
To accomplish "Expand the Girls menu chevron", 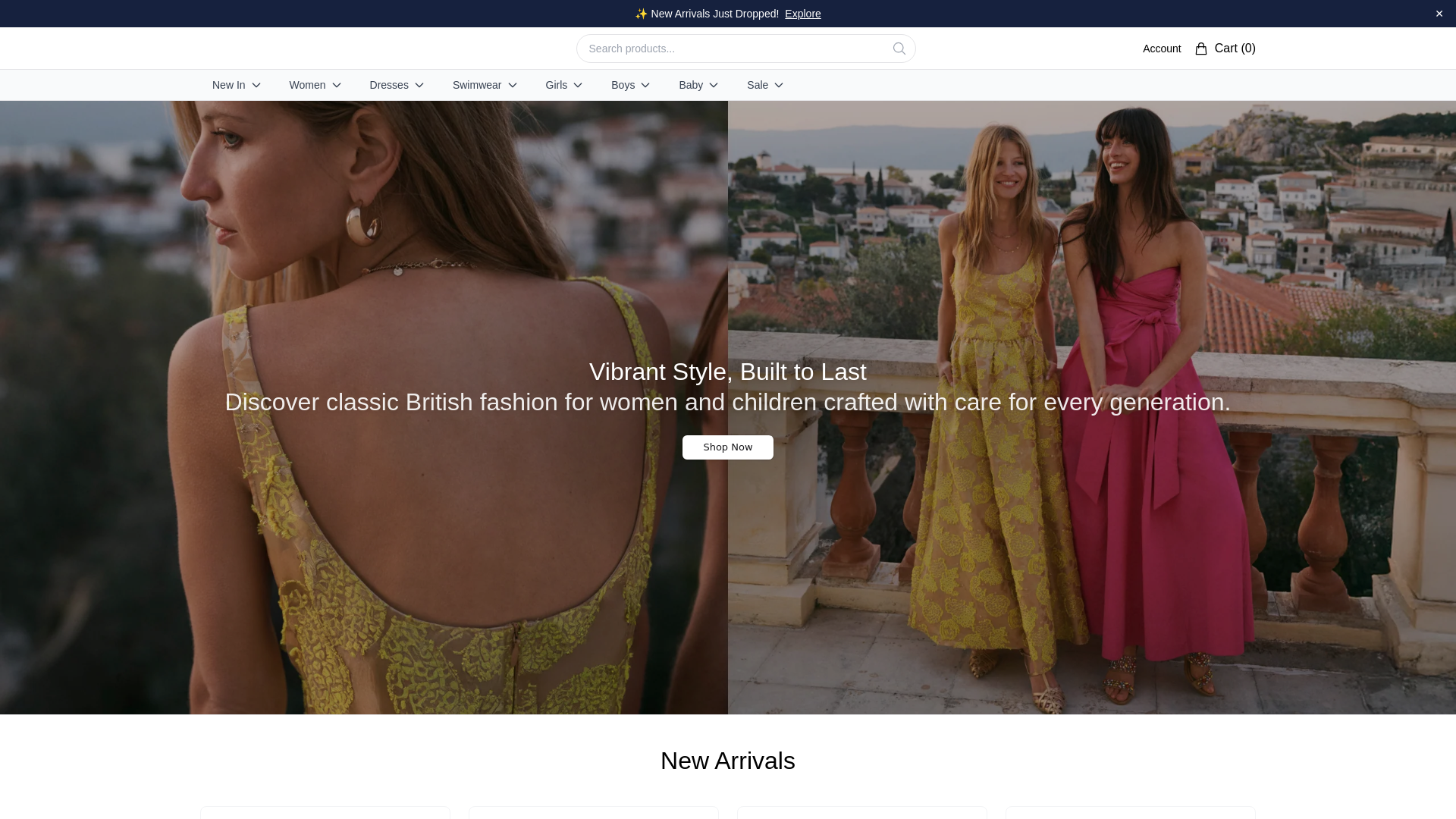I will click(578, 85).
